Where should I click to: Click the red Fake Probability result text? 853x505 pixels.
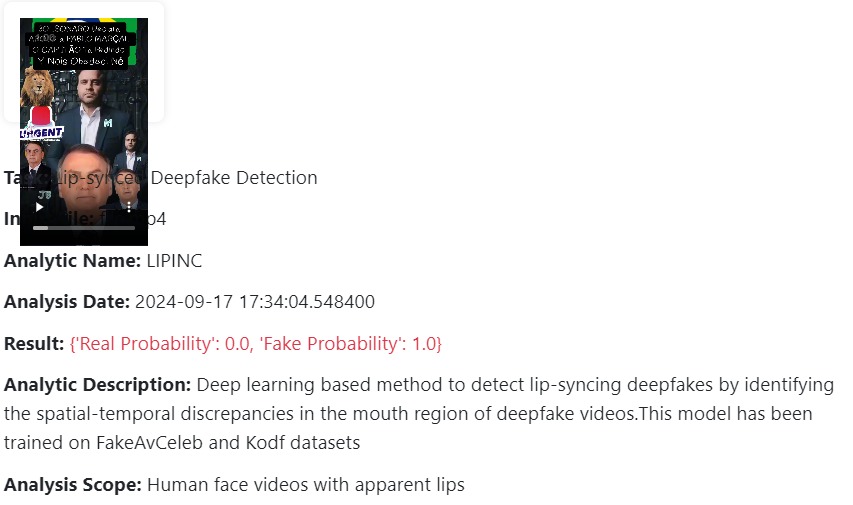click(x=256, y=344)
